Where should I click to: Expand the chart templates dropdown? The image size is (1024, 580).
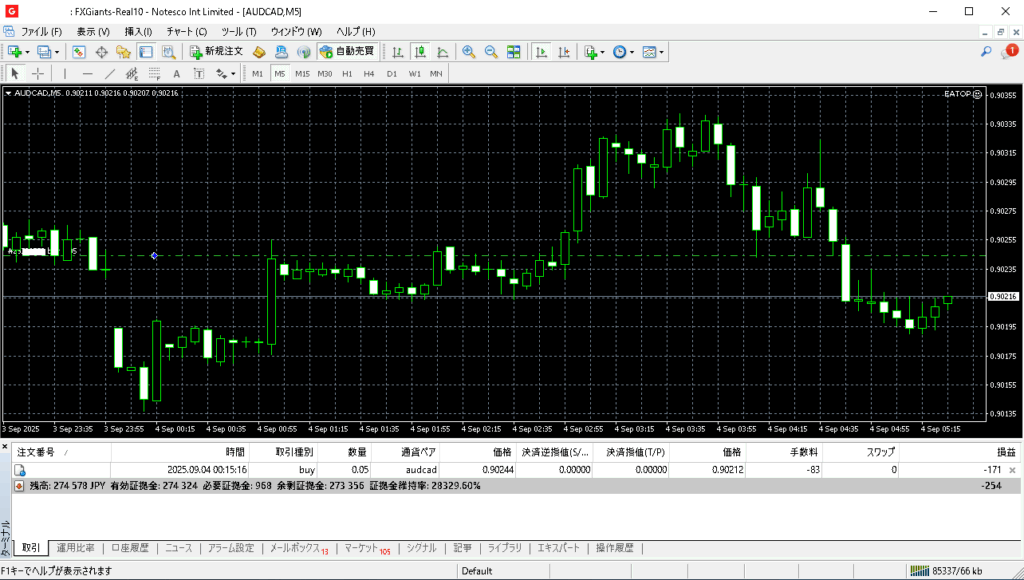coord(661,51)
